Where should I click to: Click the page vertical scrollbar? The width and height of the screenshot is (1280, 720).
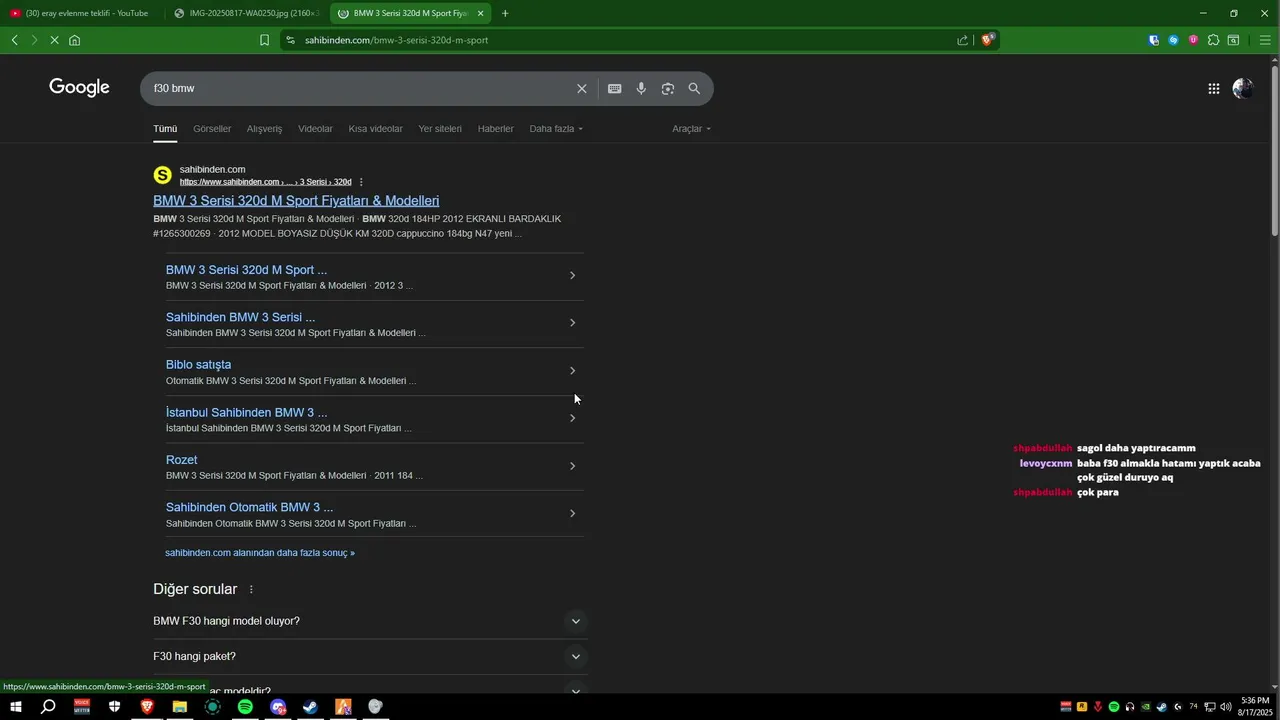point(1274,150)
